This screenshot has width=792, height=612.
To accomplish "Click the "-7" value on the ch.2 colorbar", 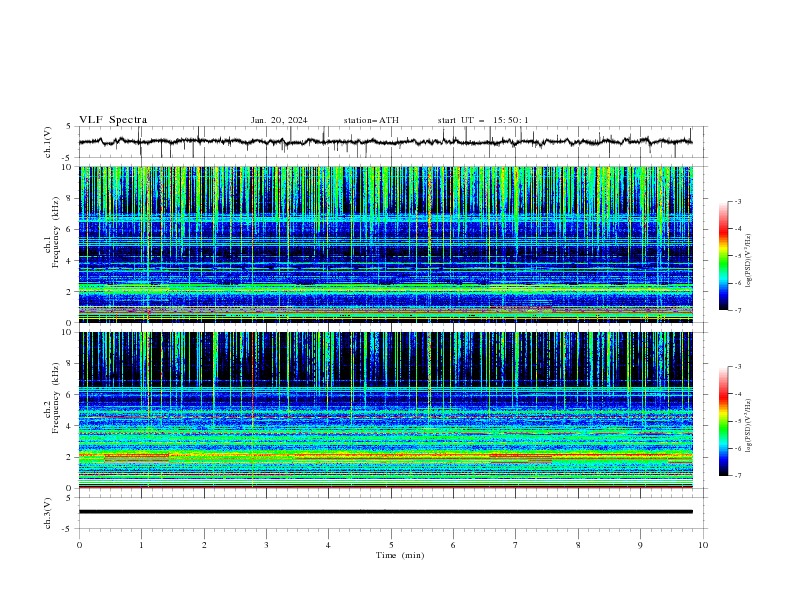I will (x=738, y=476).
